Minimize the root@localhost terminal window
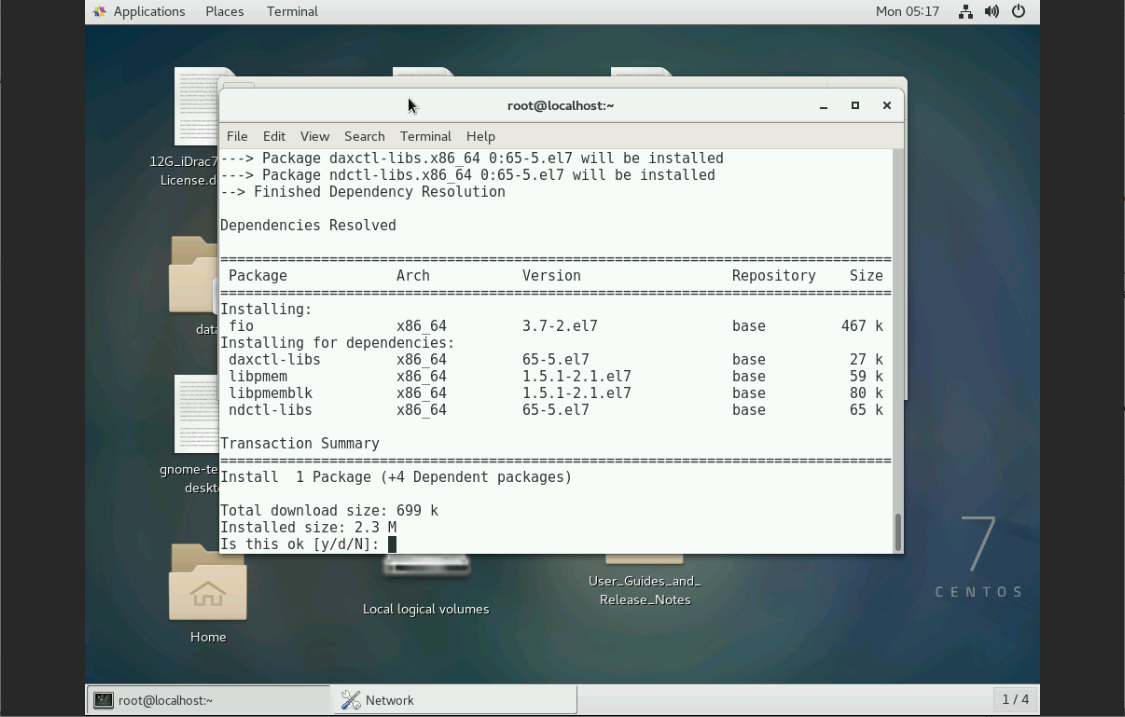The width and height of the screenshot is (1125, 717). click(824, 106)
